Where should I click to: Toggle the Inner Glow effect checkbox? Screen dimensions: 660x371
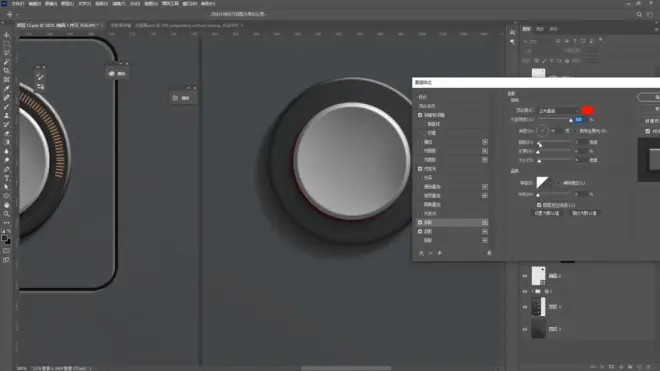click(420, 169)
